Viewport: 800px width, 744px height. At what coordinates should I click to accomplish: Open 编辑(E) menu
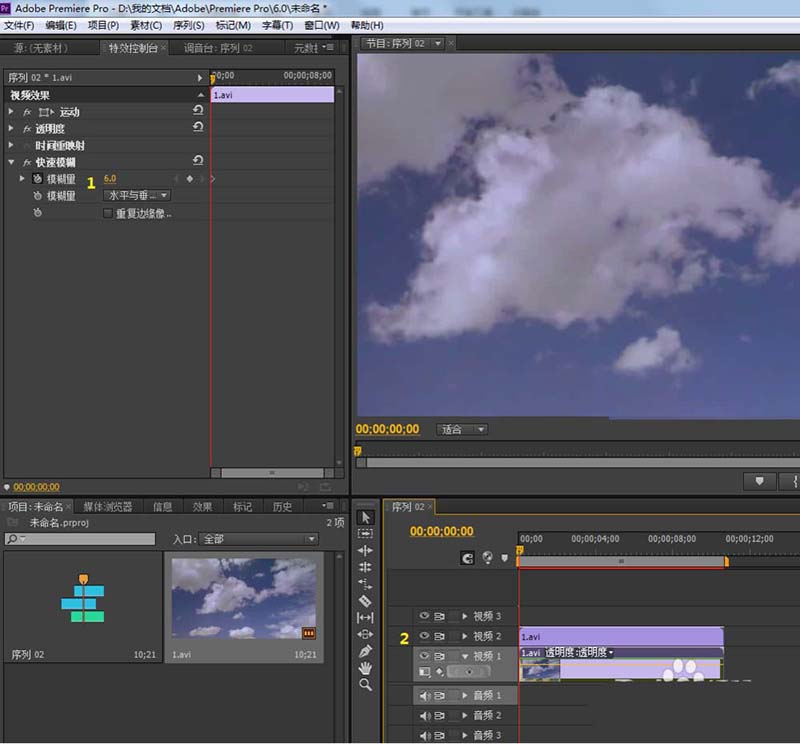point(61,26)
